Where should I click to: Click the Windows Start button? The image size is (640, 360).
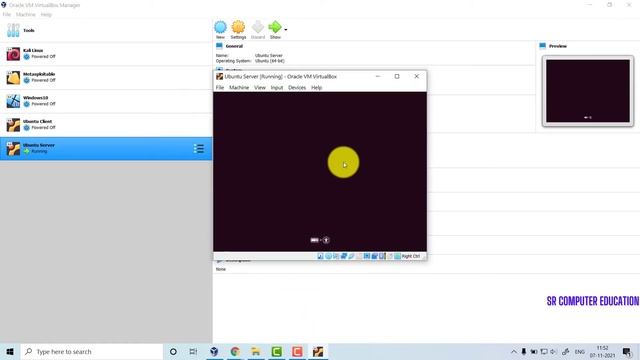10,351
